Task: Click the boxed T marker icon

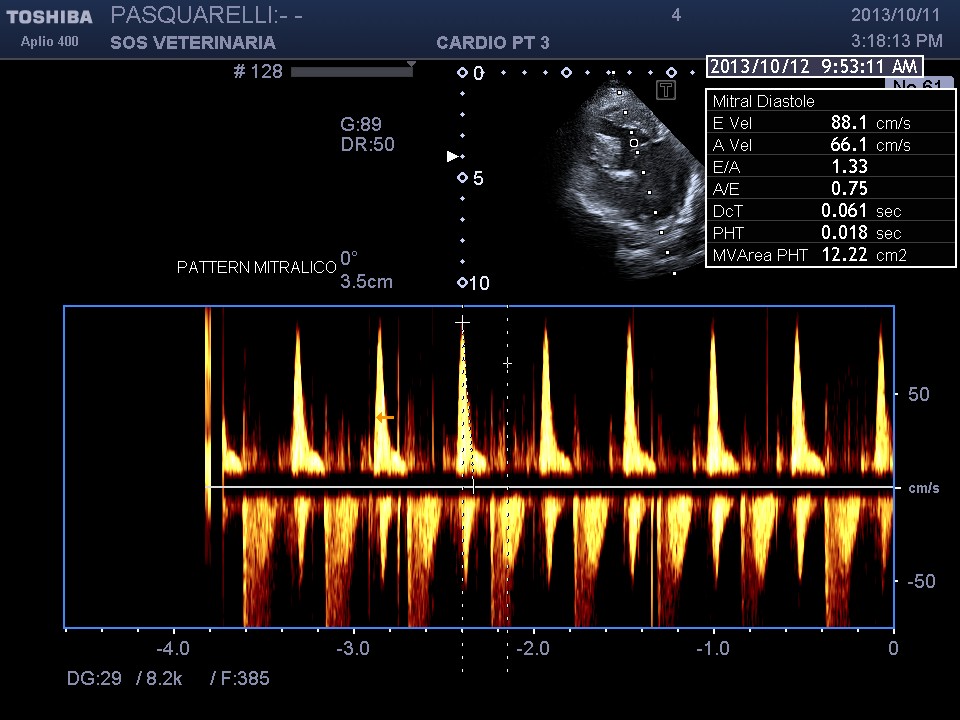Action: click(x=666, y=91)
